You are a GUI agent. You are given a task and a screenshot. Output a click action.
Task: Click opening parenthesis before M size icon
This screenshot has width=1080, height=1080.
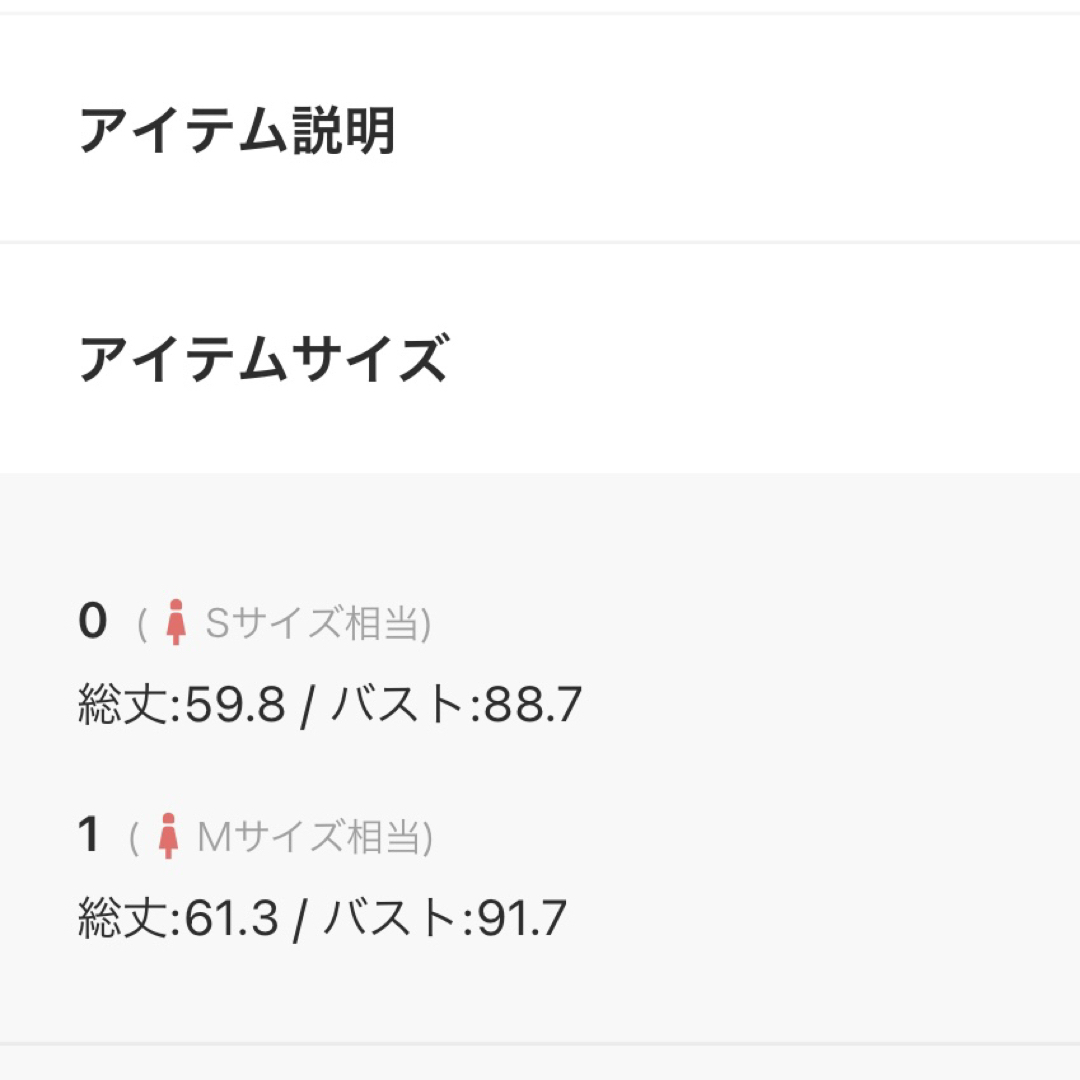coord(134,838)
